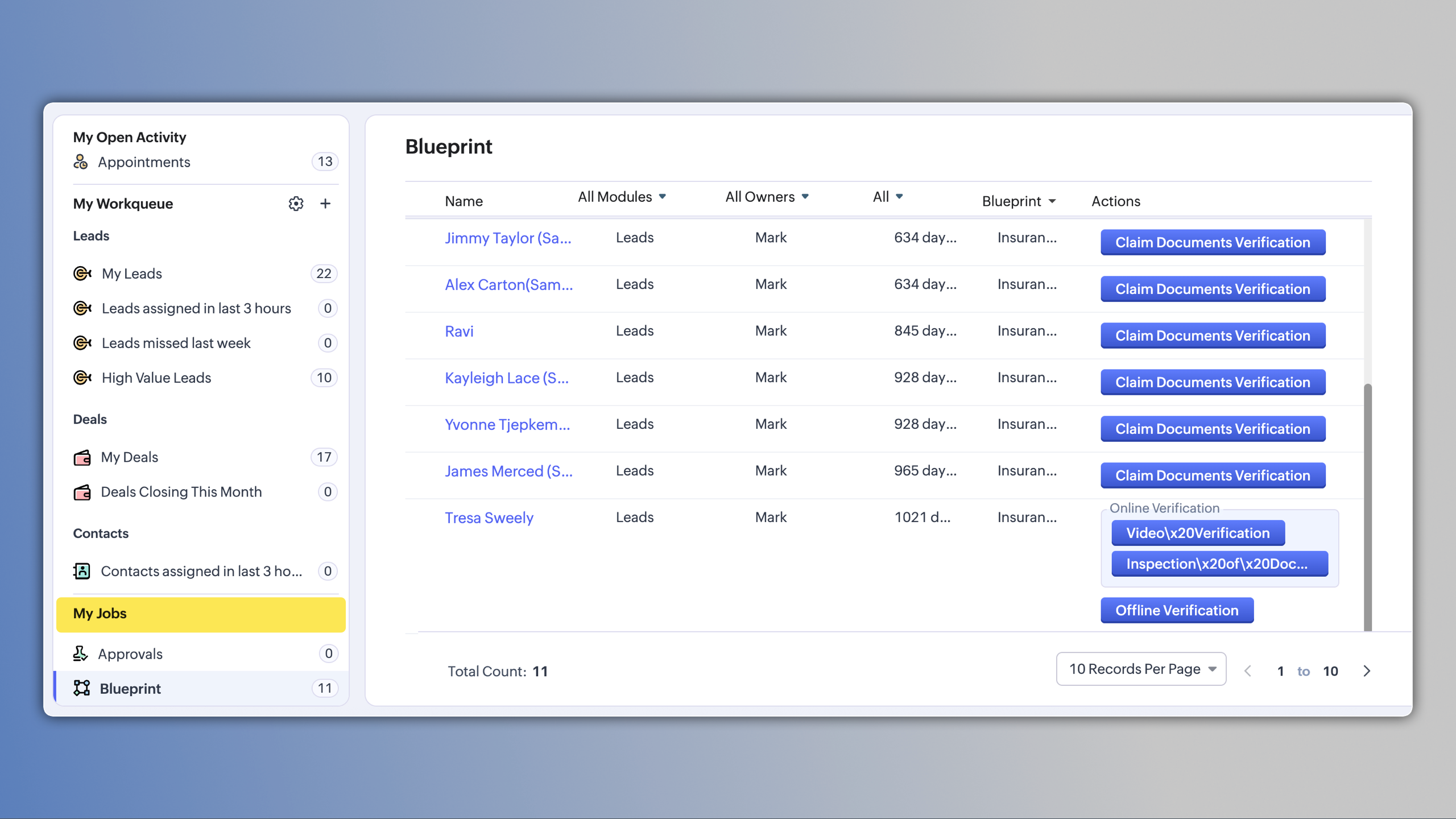Select Leads missed last week item

click(x=176, y=343)
